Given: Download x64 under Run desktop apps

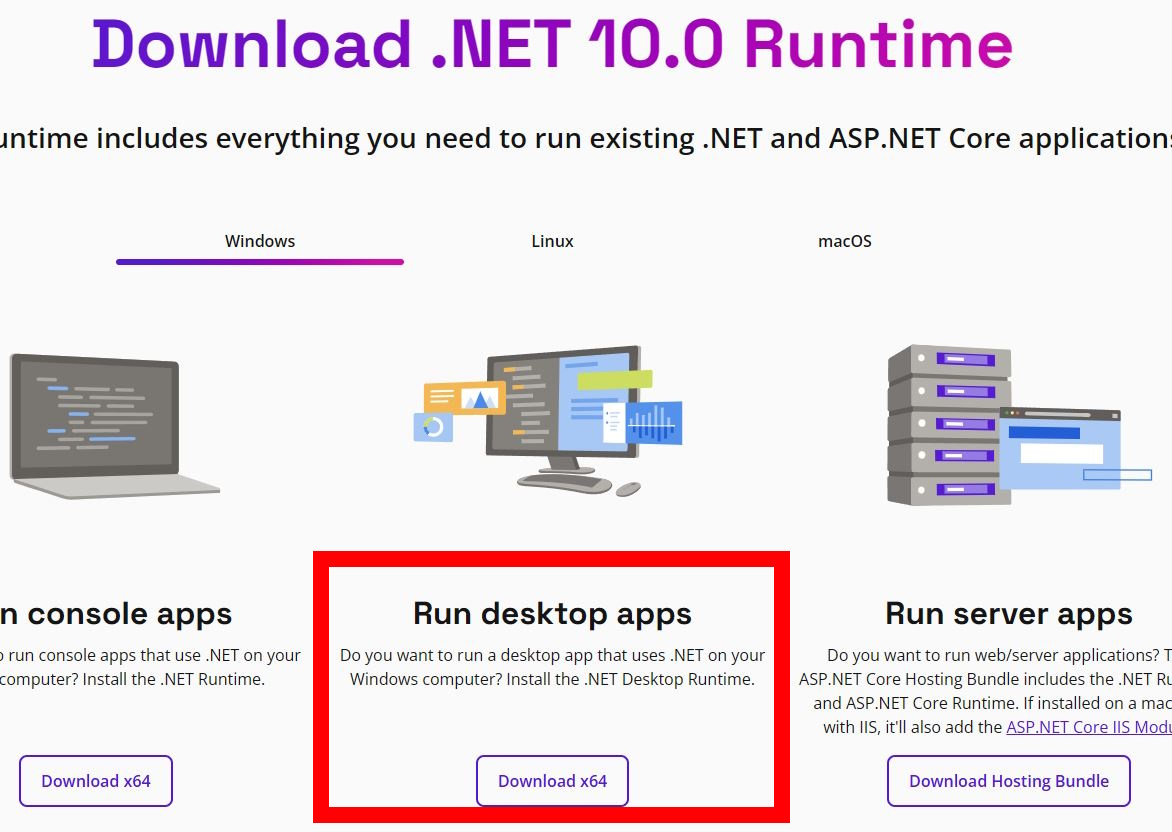Looking at the screenshot, I should click(x=552, y=781).
